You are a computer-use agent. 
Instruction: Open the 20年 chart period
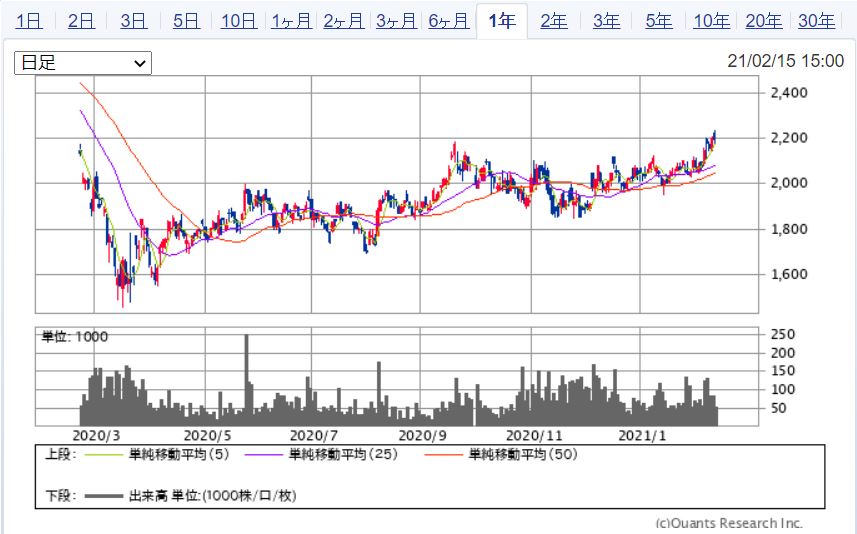764,21
